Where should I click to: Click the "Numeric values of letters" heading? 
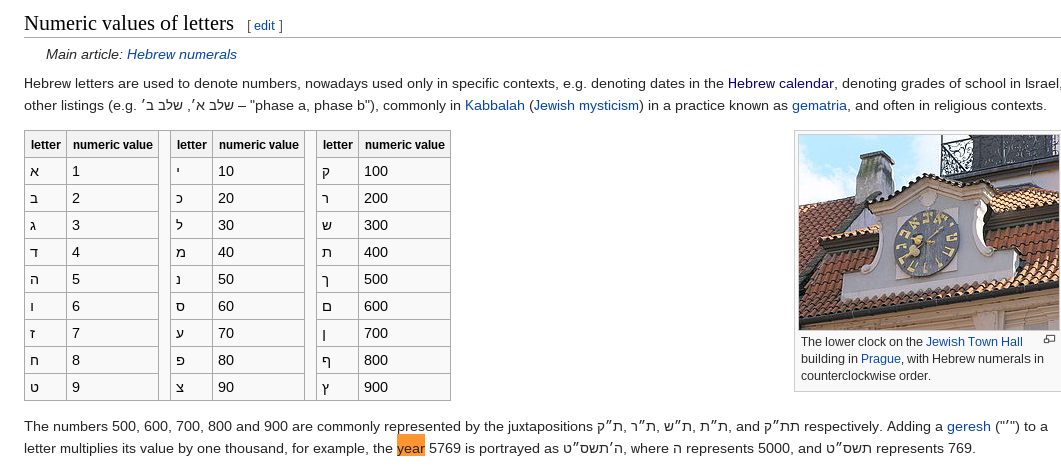pos(129,23)
